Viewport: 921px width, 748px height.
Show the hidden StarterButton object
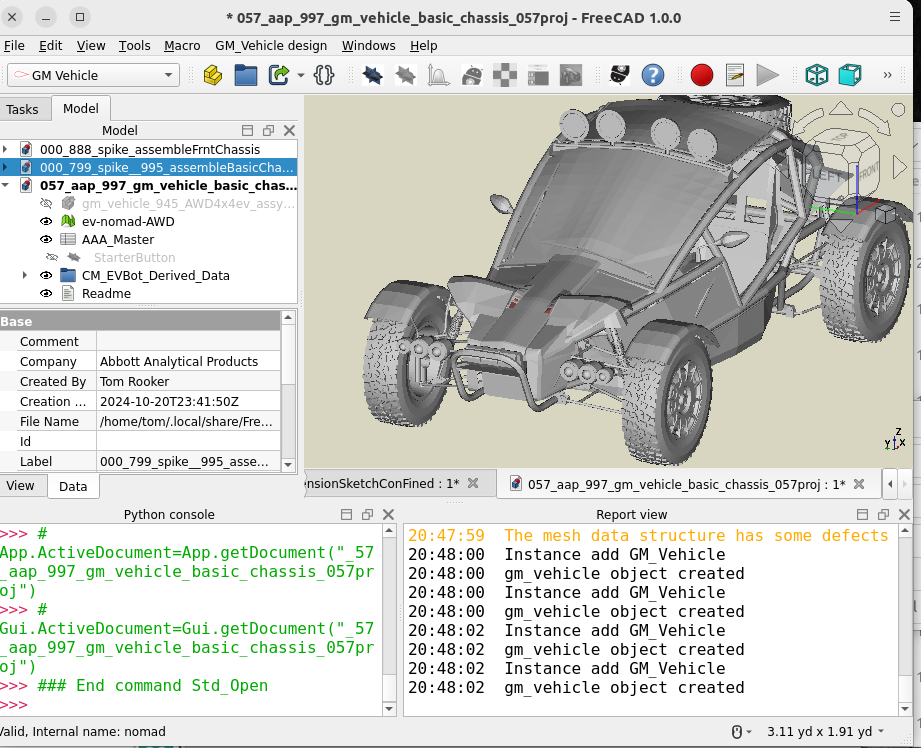(52, 257)
